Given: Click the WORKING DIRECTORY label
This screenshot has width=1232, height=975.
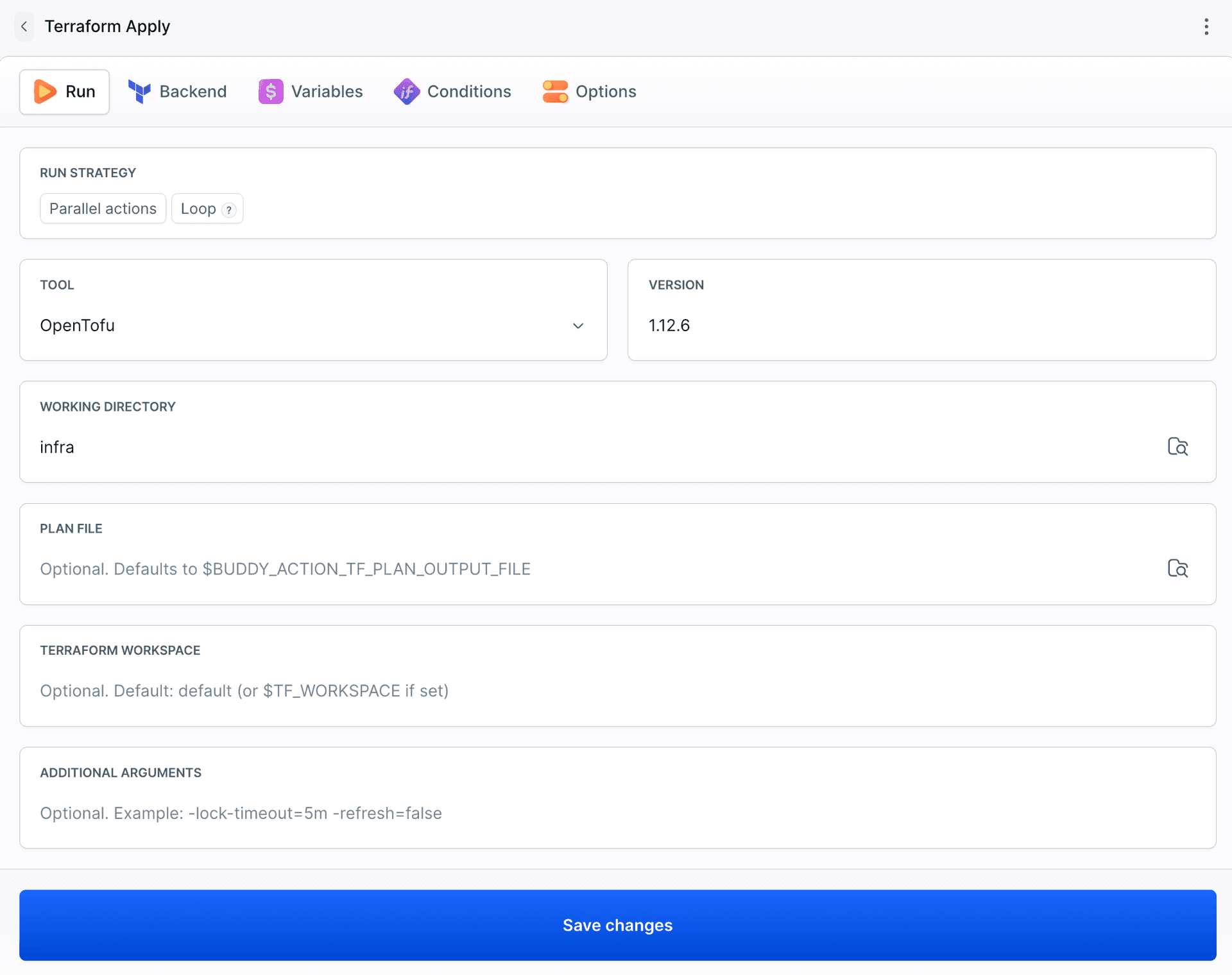Looking at the screenshot, I should 108,407.
